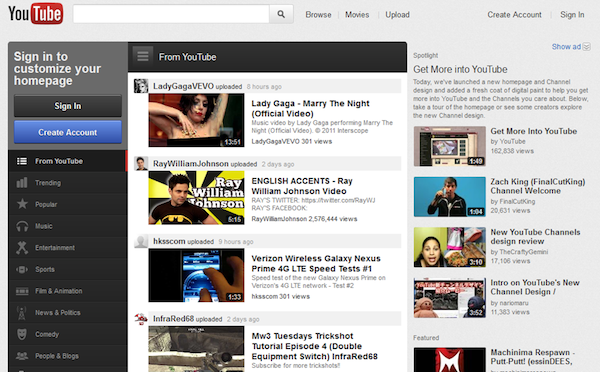Image resolution: width=600 pixels, height=372 pixels.
Task: Click Get More into YouTube spotlight heading
Action: (460, 69)
